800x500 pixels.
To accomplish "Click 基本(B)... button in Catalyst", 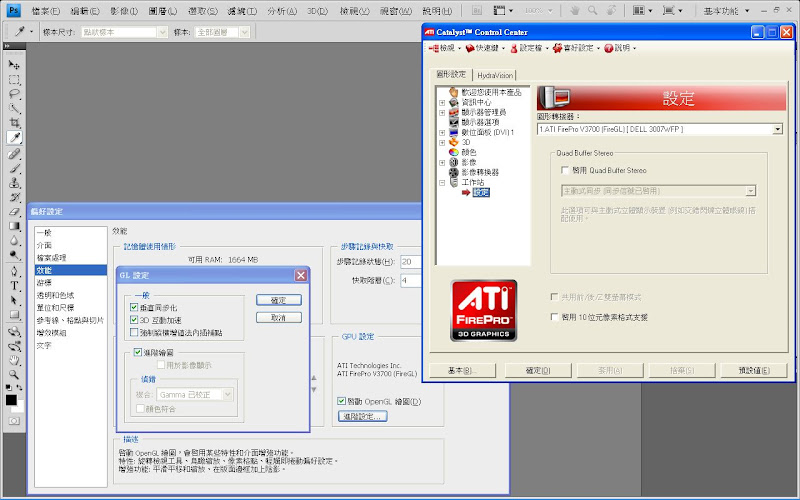I will [462, 370].
